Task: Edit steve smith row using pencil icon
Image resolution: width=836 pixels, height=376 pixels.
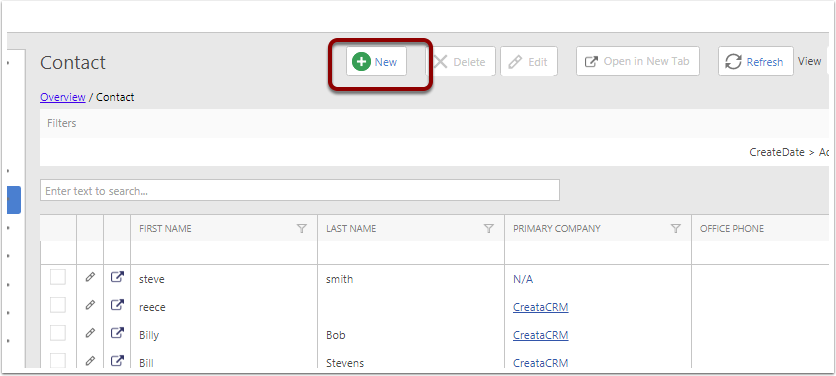Action: (90, 277)
